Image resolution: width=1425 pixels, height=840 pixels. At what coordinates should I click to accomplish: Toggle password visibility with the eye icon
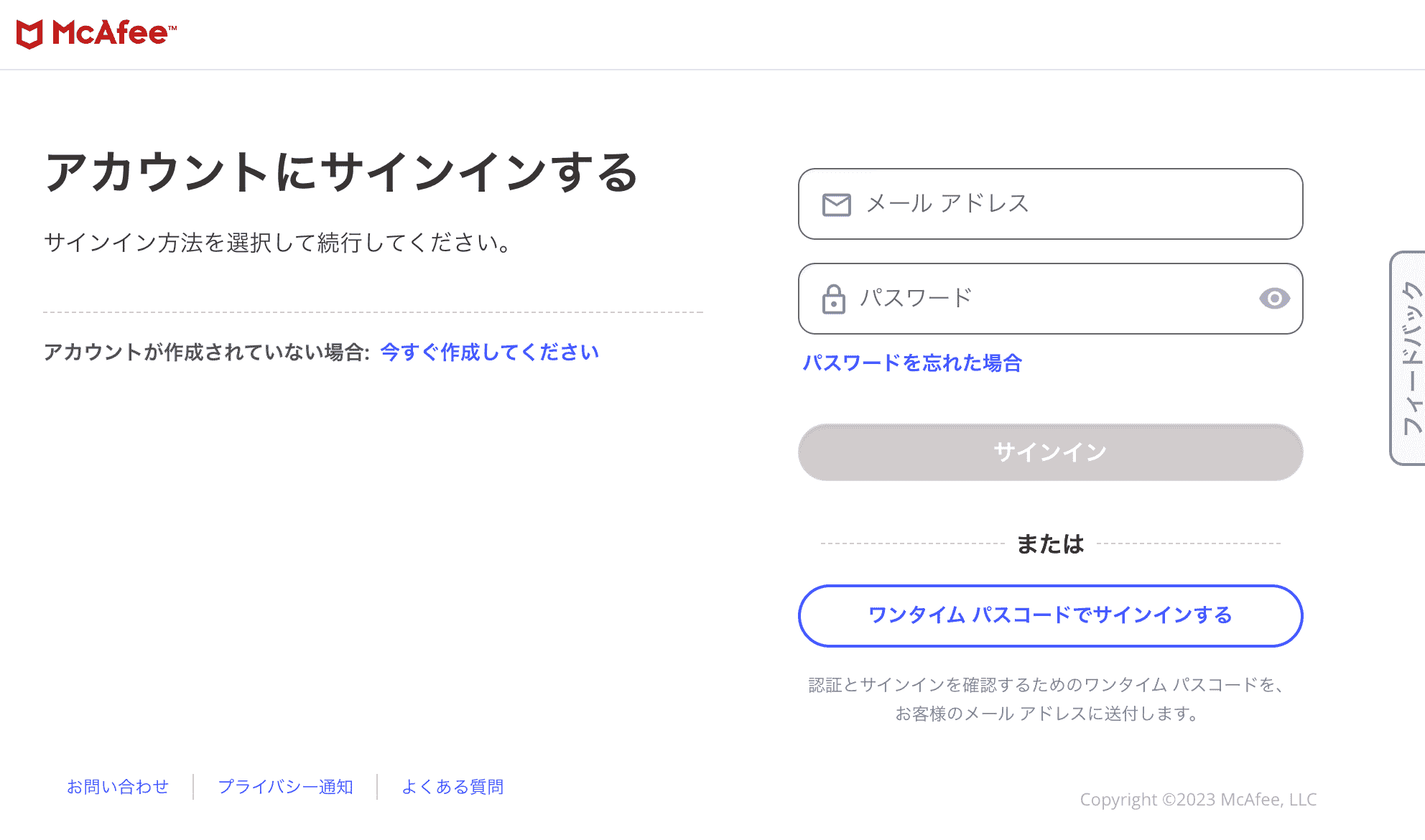pyautogui.click(x=1274, y=299)
